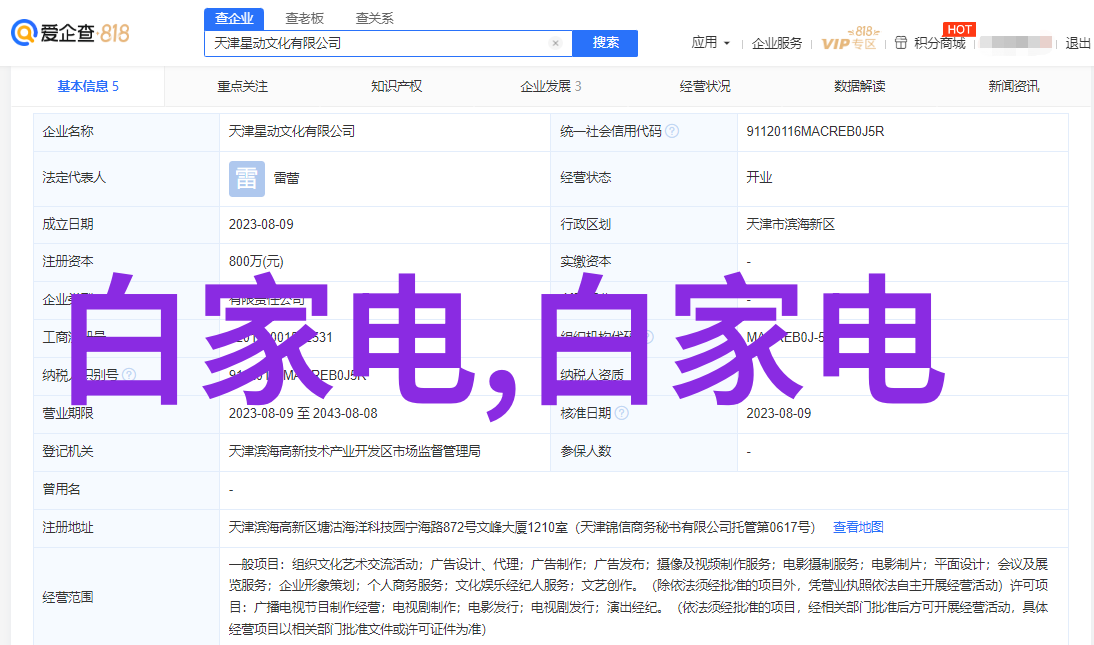Click the blue 搜索 button
The width and height of the screenshot is (1094, 645).
[605, 43]
